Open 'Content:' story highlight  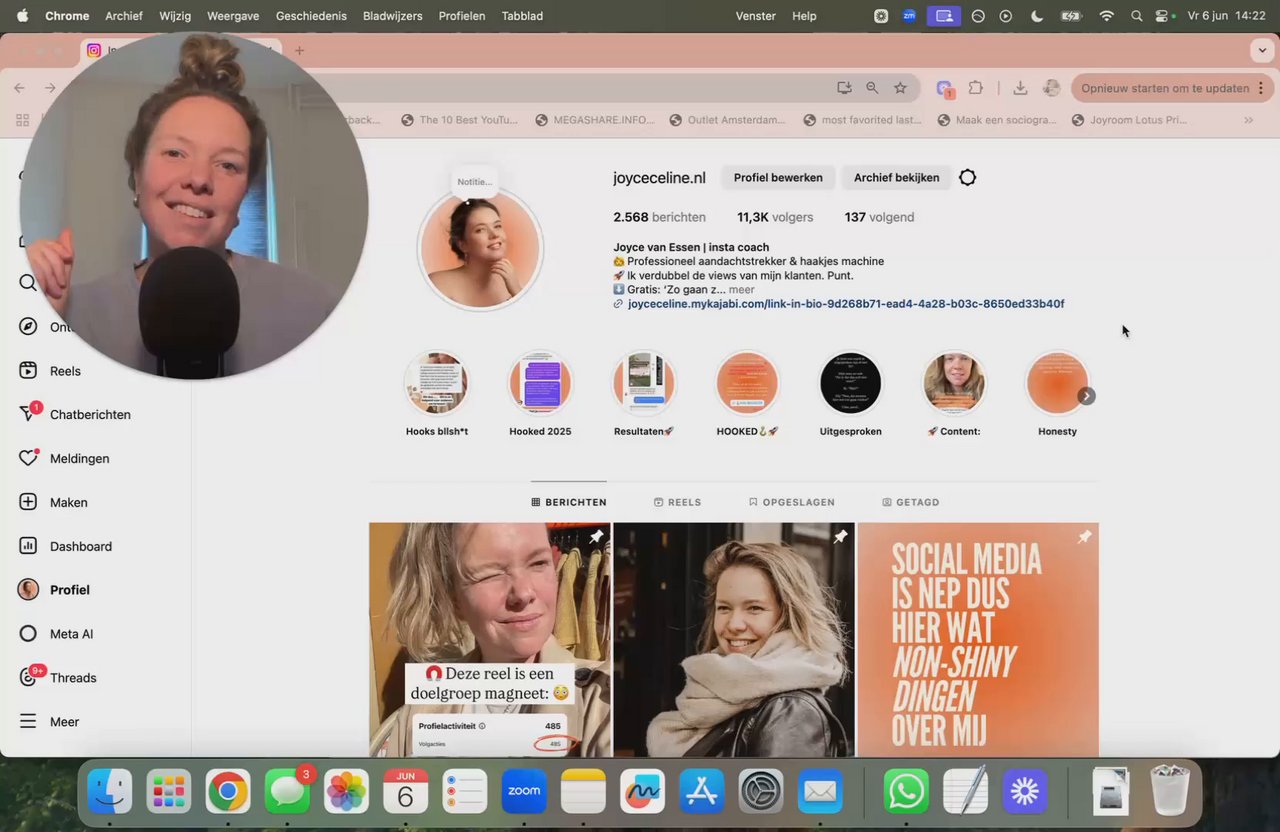click(954, 383)
